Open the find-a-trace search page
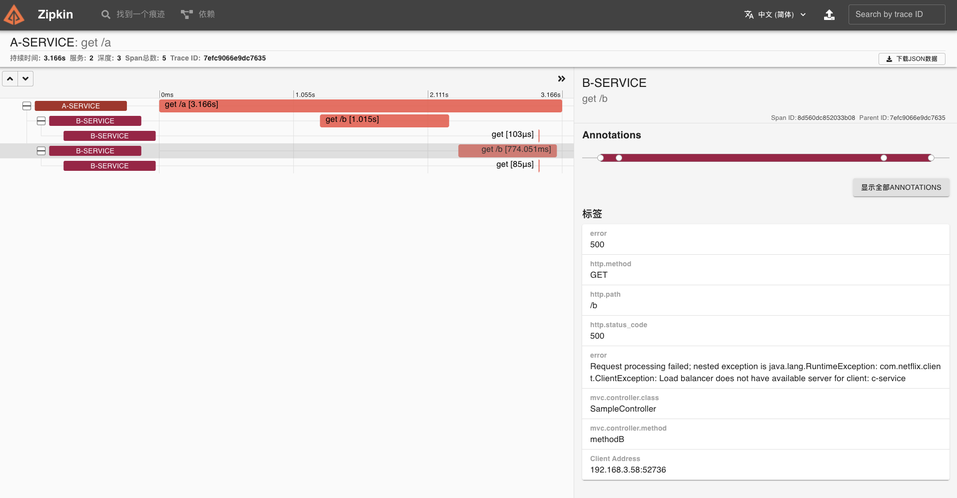The width and height of the screenshot is (957, 498). 133,14
